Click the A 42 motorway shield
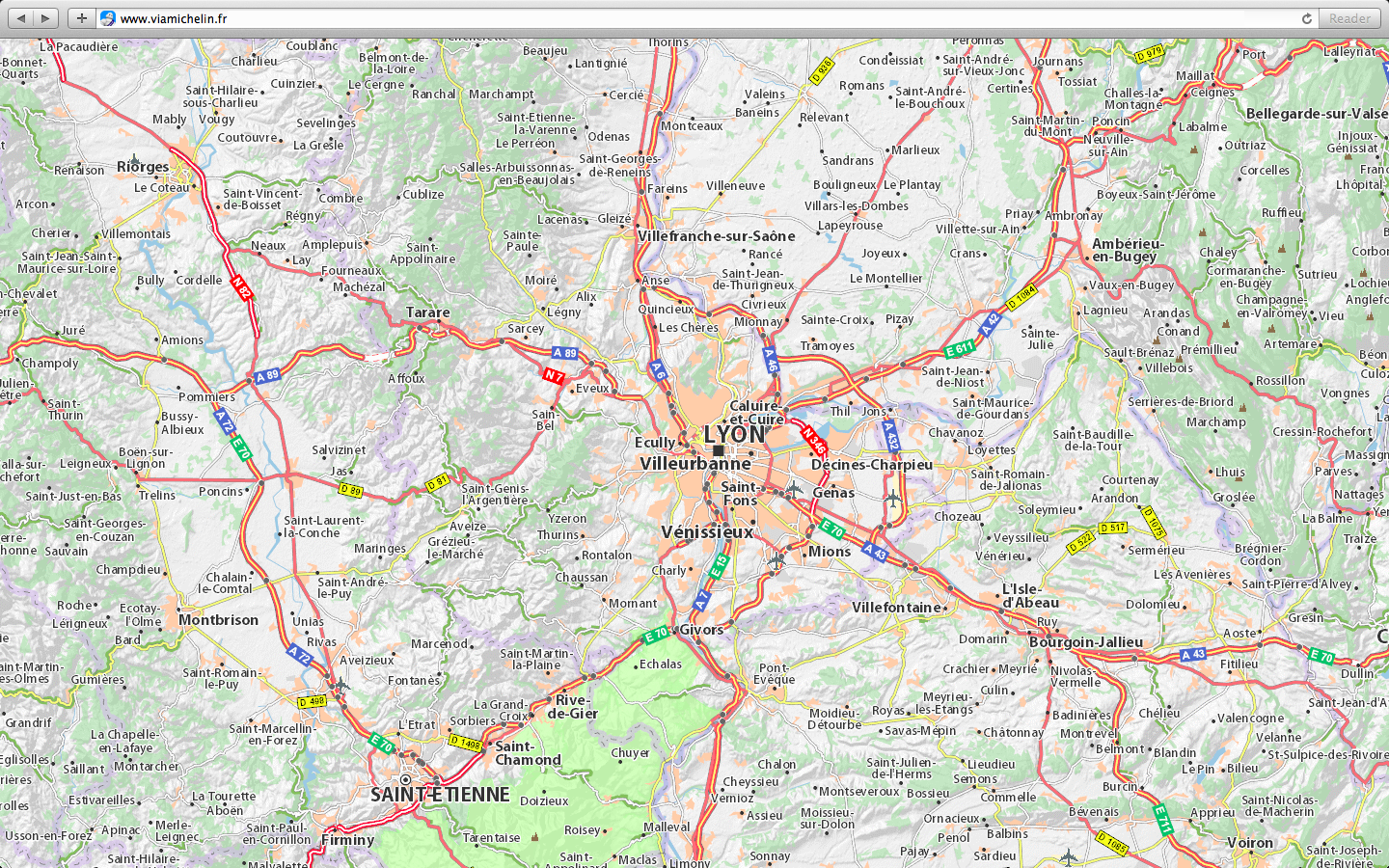The image size is (1389, 868). click(x=991, y=325)
